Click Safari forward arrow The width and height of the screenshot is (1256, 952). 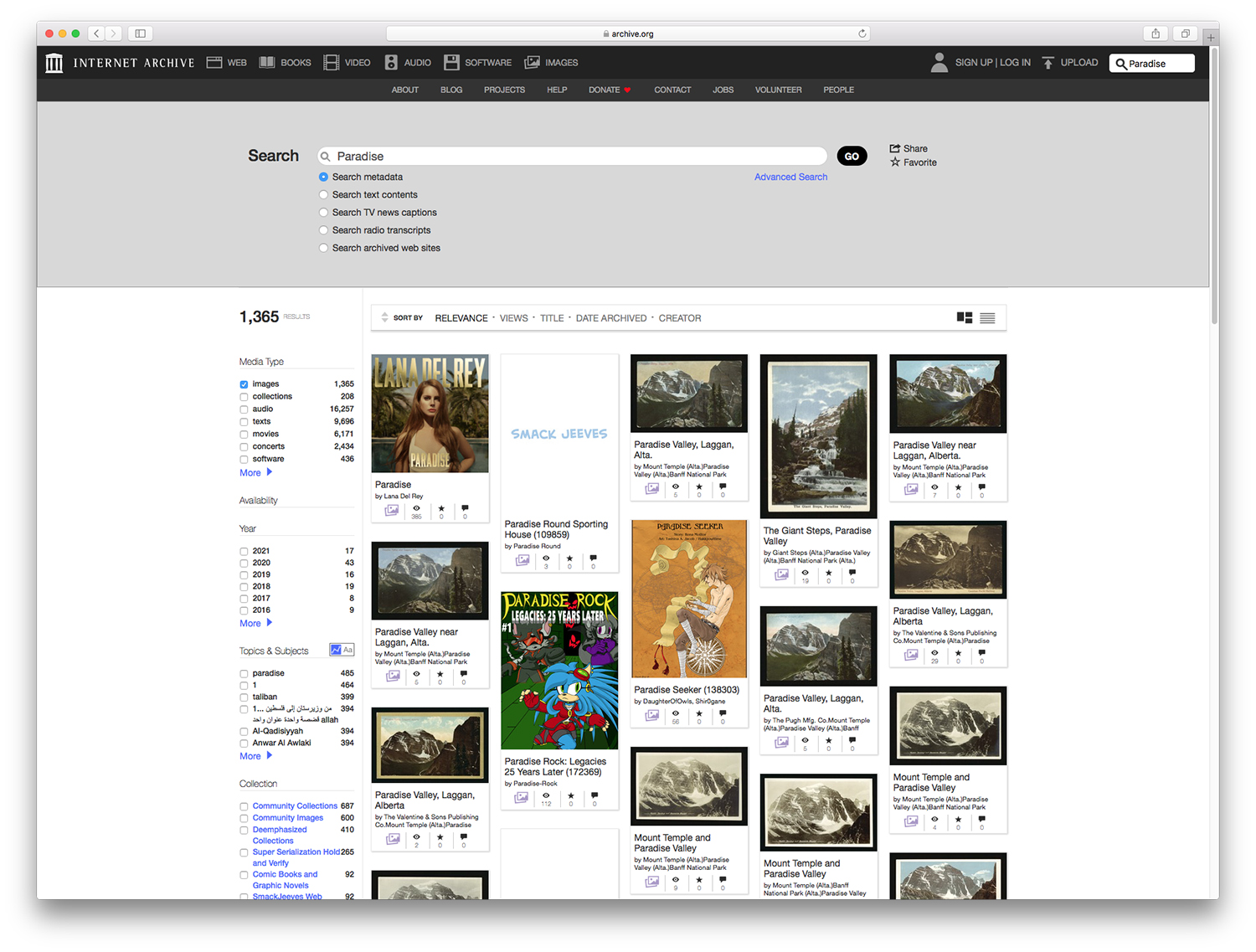[114, 33]
